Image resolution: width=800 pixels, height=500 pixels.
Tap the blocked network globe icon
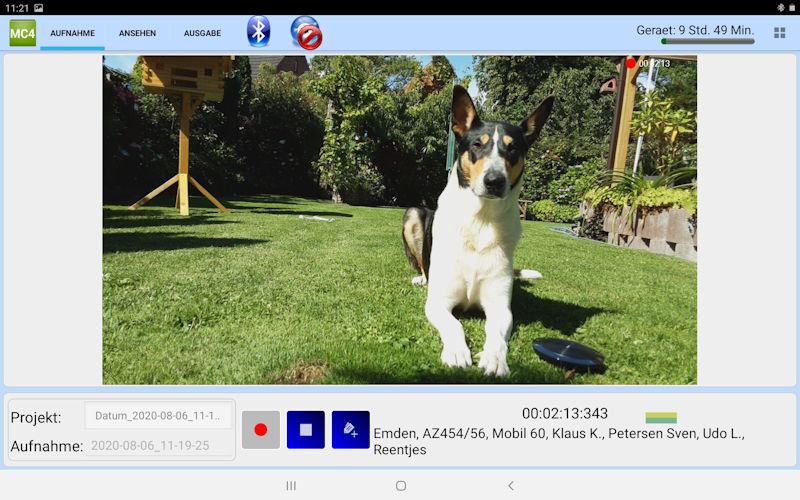pyautogui.click(x=306, y=33)
